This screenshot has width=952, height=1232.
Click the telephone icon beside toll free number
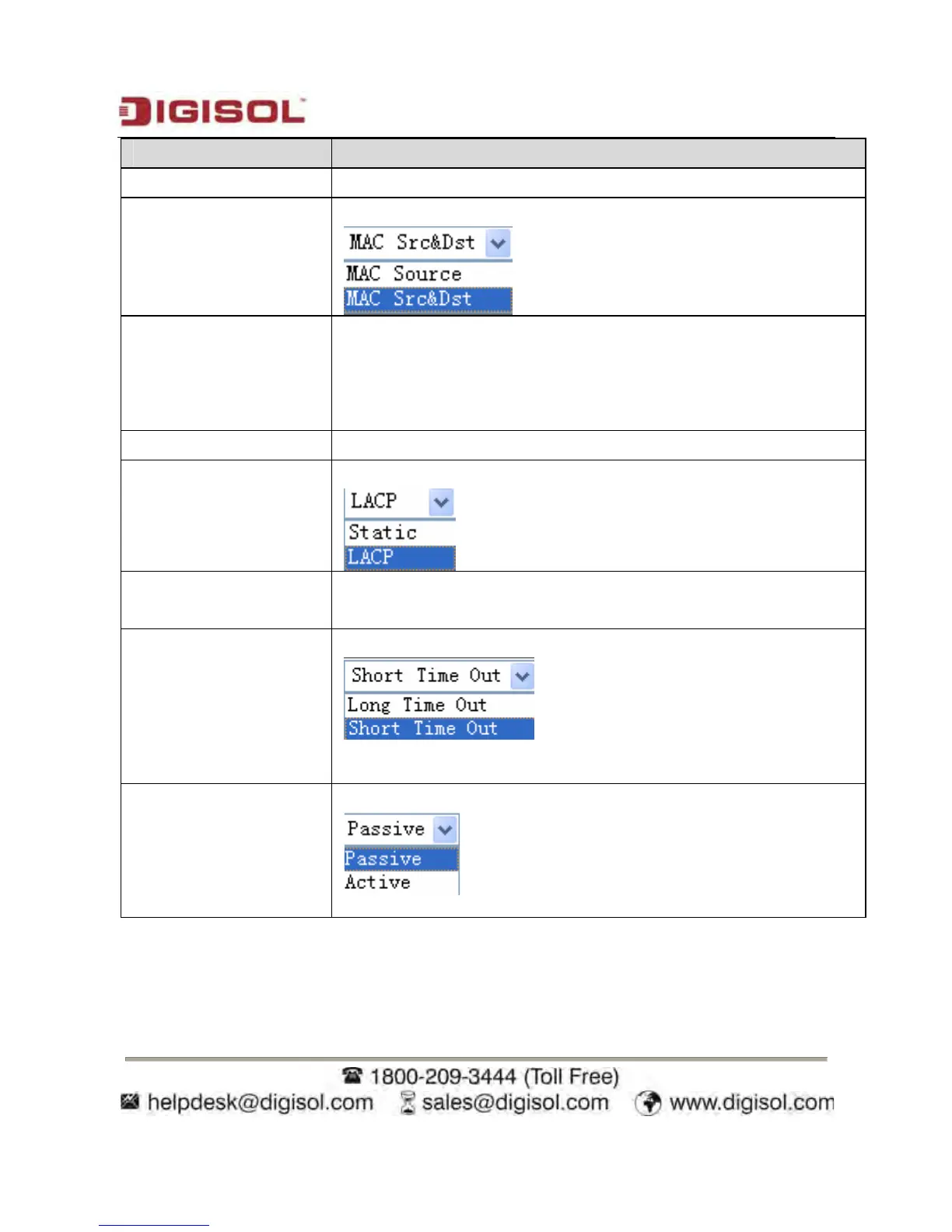tap(353, 1076)
